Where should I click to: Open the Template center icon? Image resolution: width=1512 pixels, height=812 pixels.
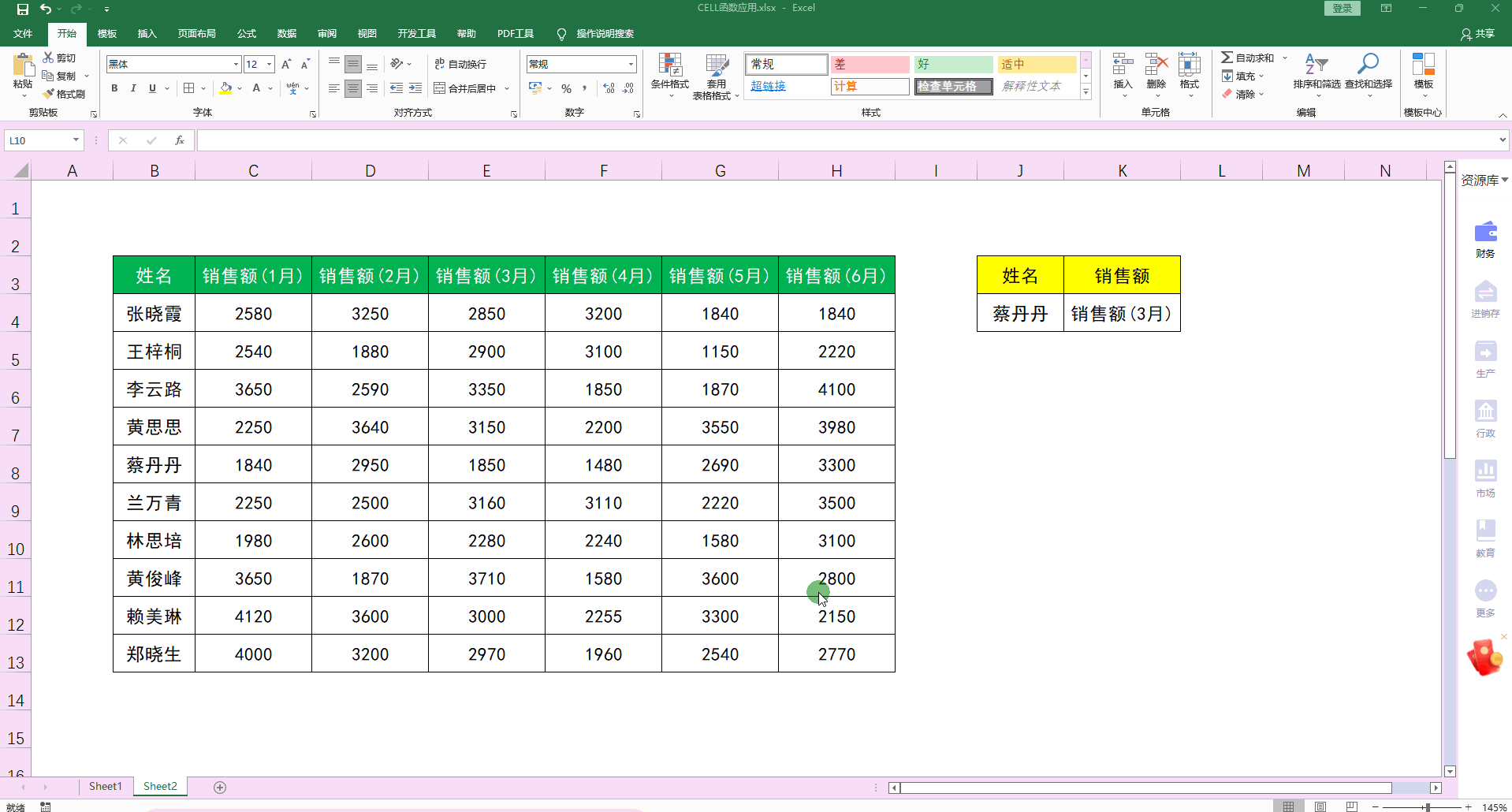(x=1424, y=64)
